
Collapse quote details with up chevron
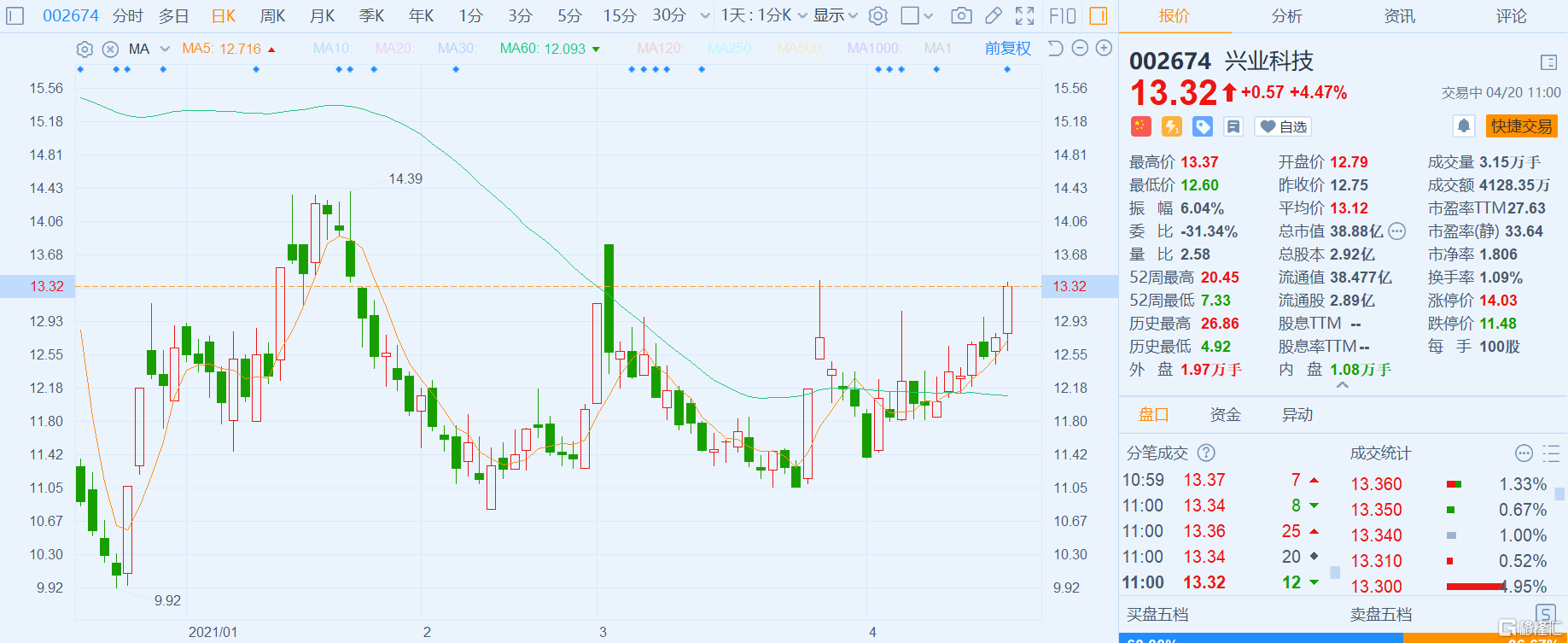tap(1343, 385)
